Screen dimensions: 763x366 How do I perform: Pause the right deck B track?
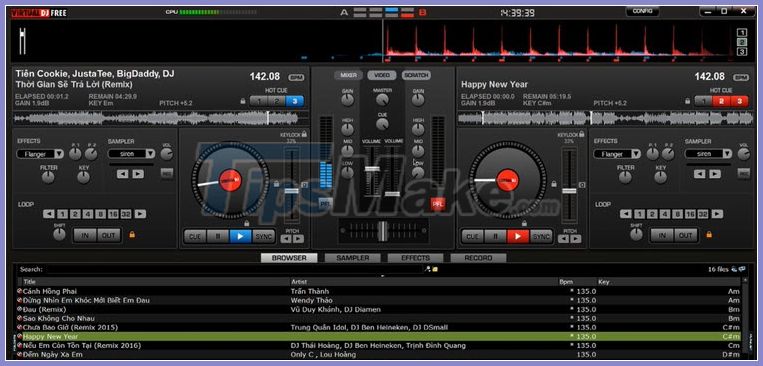click(x=495, y=237)
